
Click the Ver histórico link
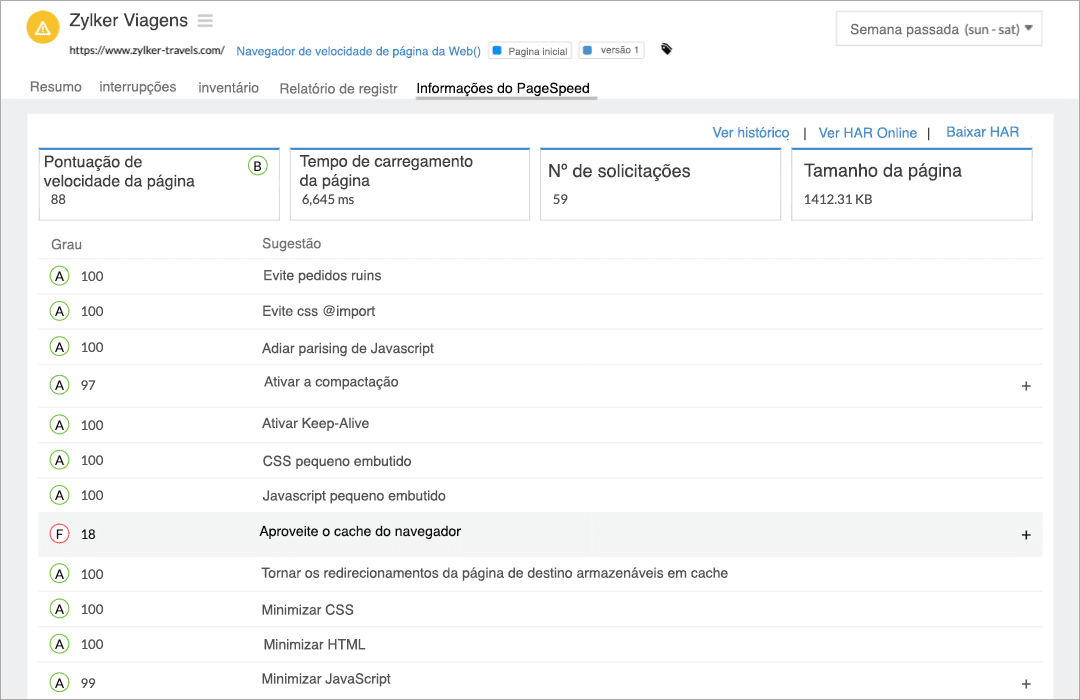pos(751,132)
